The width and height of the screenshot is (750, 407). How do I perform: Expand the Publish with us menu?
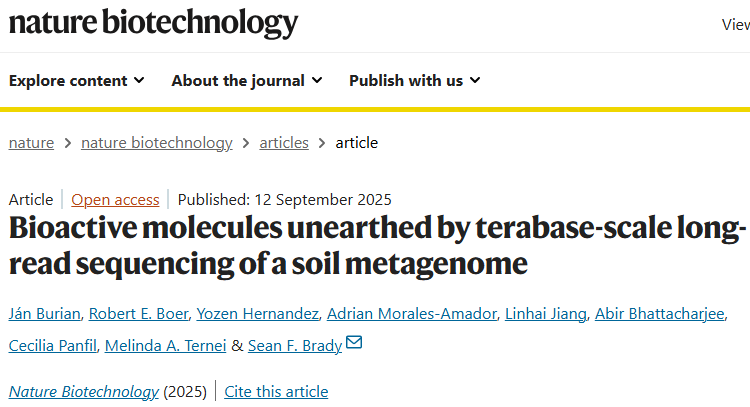(x=414, y=80)
